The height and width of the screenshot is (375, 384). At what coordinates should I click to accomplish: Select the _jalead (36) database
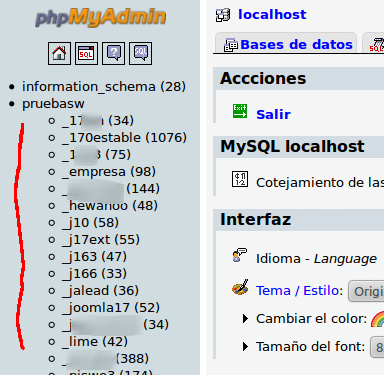point(100,291)
